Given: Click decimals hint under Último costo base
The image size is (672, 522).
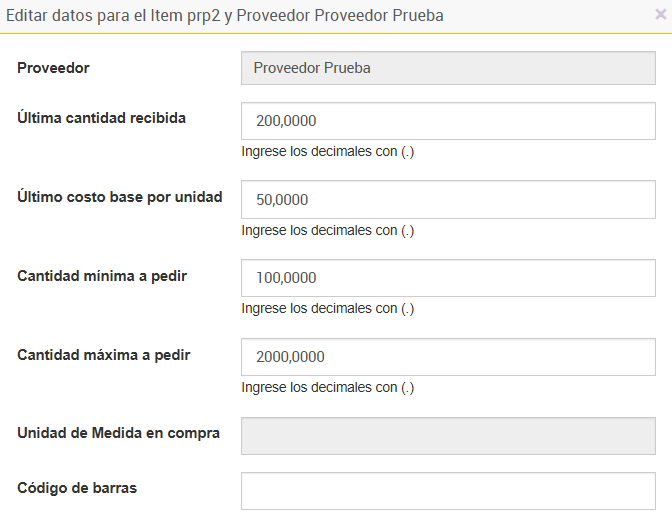Looking at the screenshot, I should [x=328, y=230].
